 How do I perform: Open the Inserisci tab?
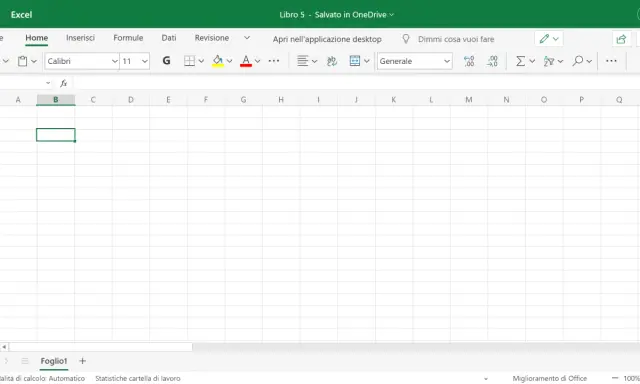pos(80,38)
